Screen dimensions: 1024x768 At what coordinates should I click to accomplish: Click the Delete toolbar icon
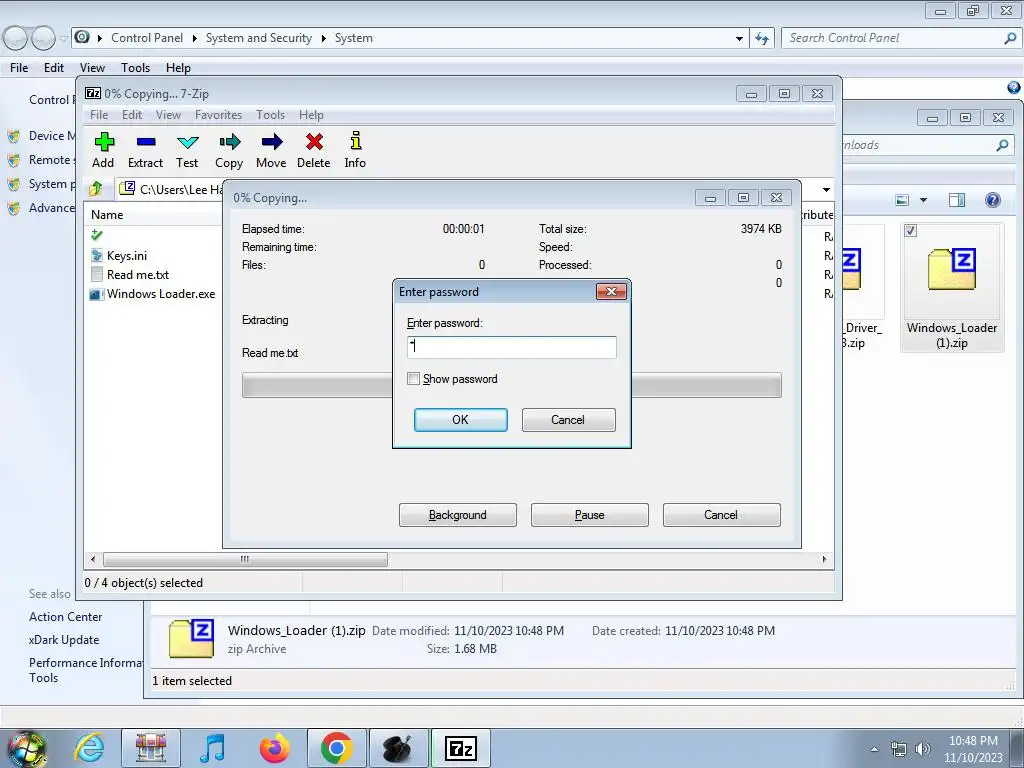[313, 150]
